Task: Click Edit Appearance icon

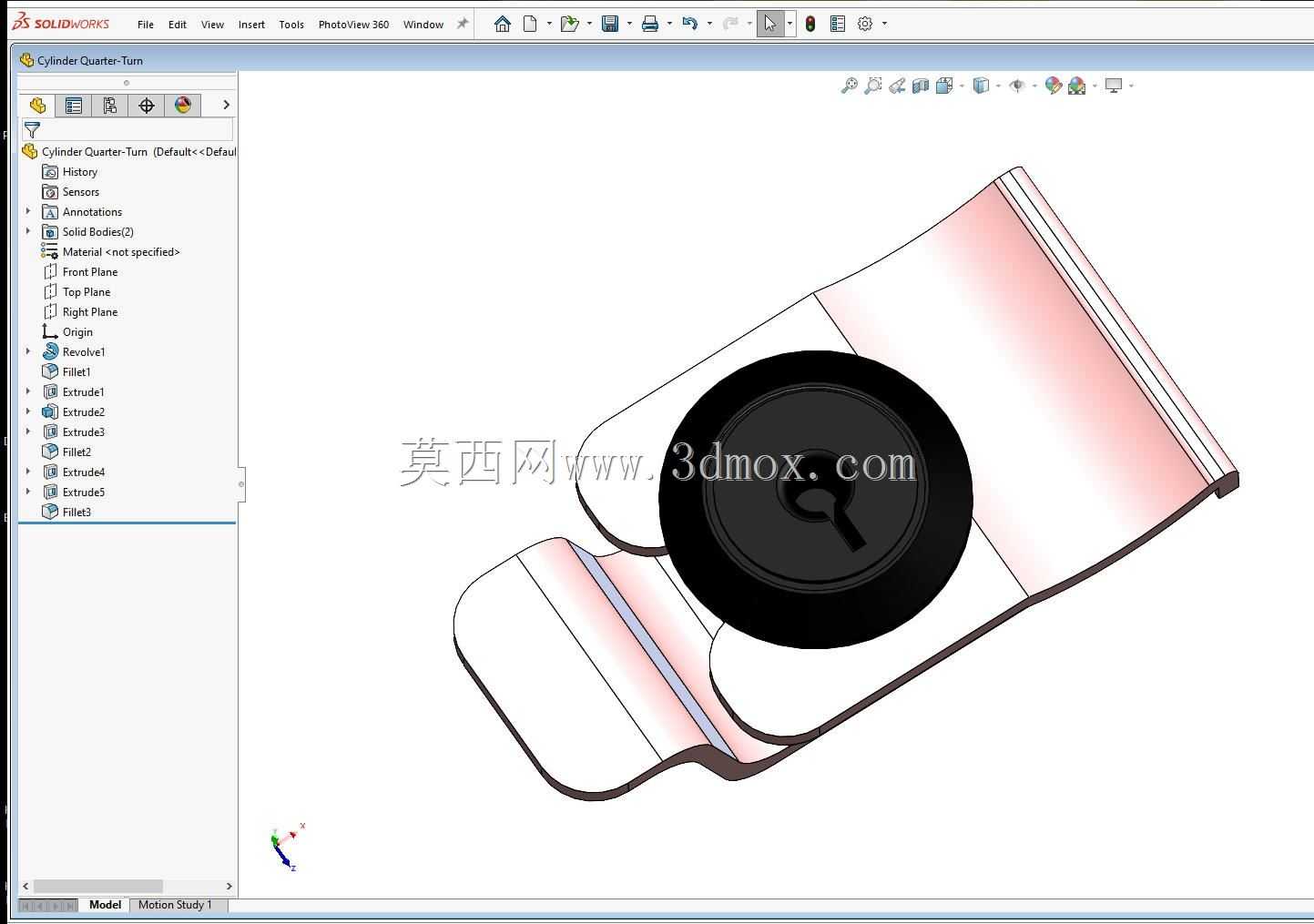Action: (1054, 86)
